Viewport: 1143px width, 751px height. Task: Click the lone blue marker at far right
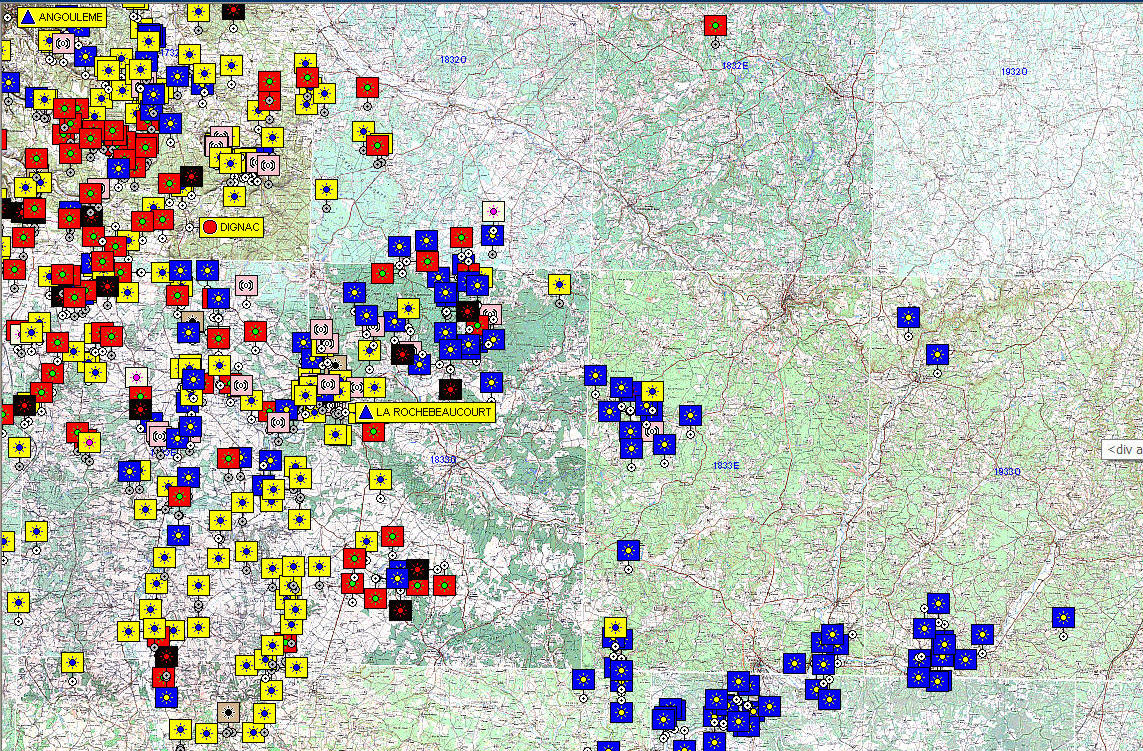pyautogui.click(x=1063, y=617)
